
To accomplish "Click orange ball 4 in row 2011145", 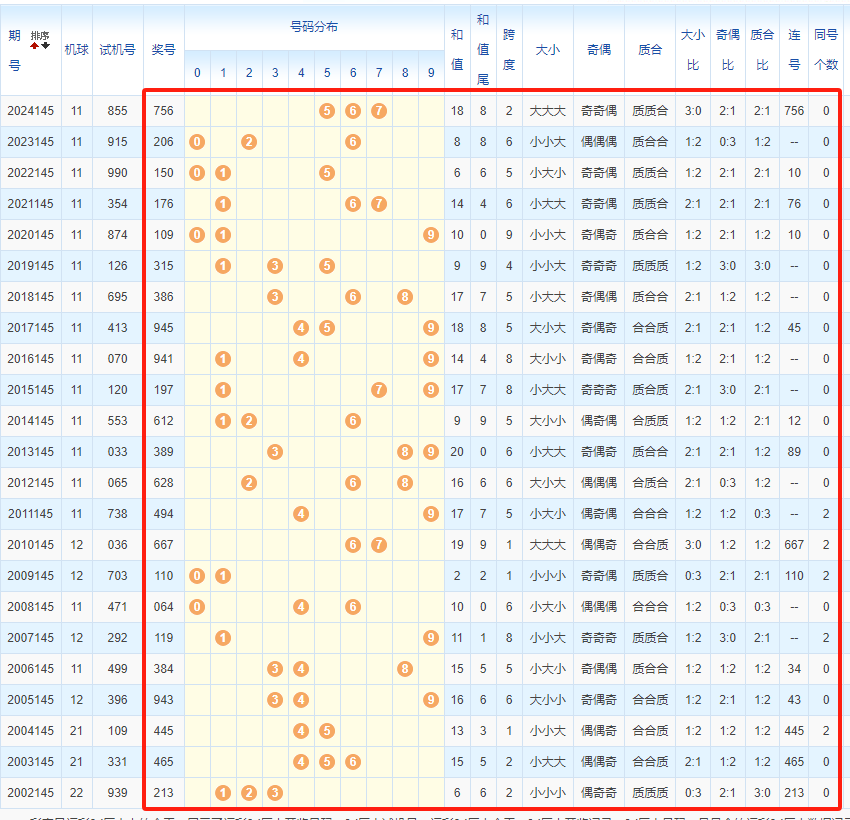I will click(x=301, y=514).
